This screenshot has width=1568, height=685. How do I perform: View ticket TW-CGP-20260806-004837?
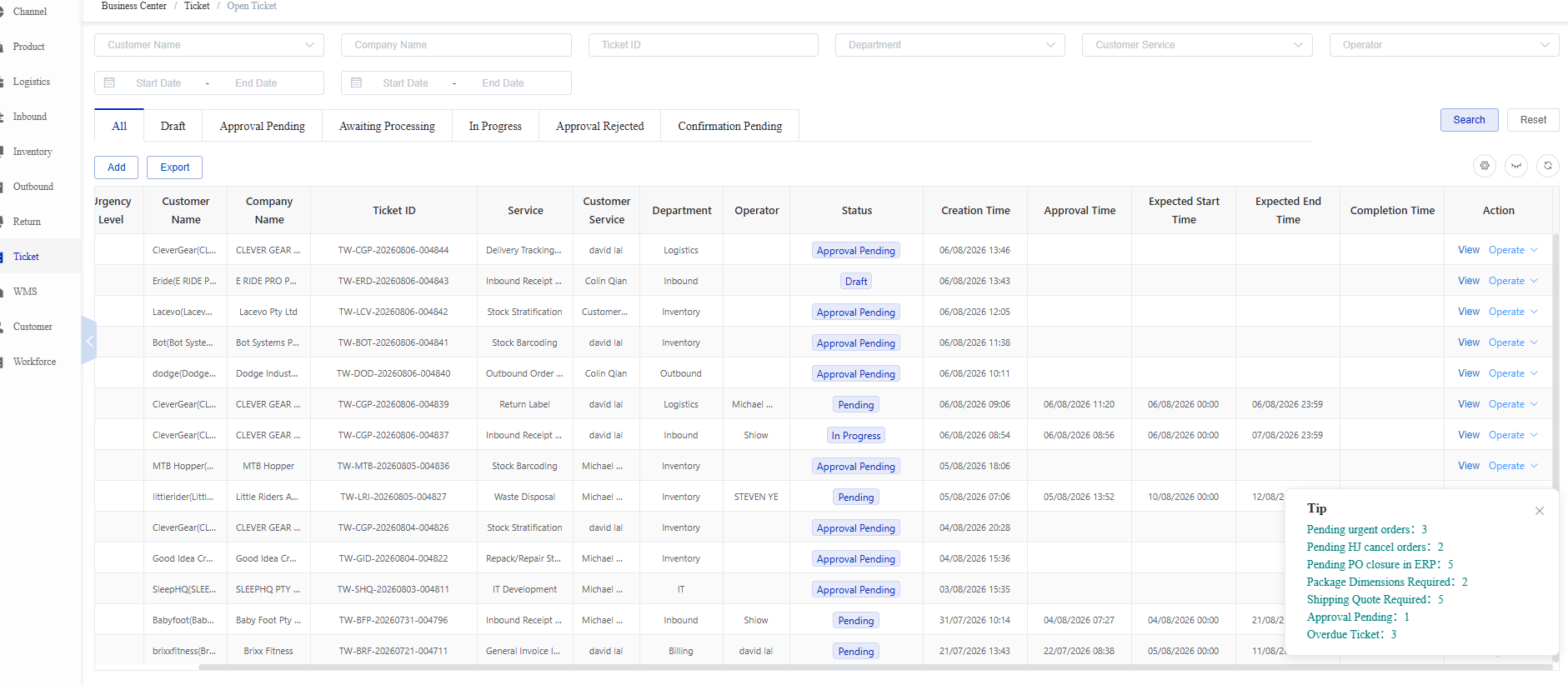1469,435
